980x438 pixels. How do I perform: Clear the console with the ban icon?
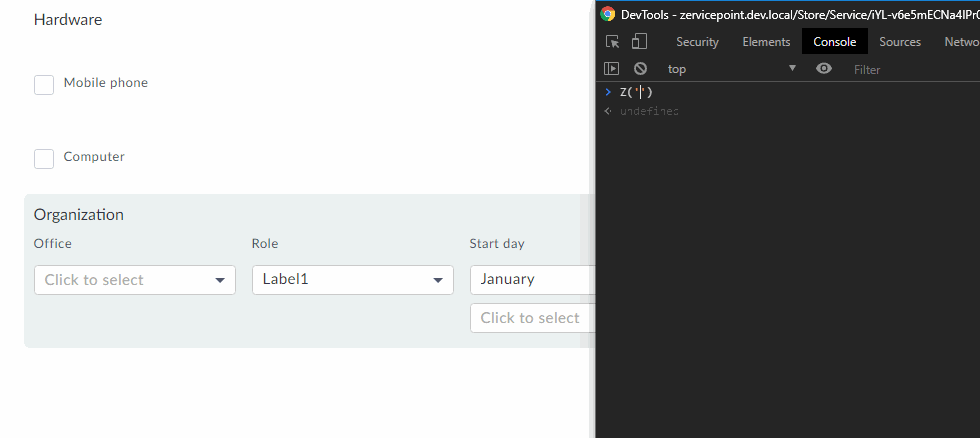640,69
